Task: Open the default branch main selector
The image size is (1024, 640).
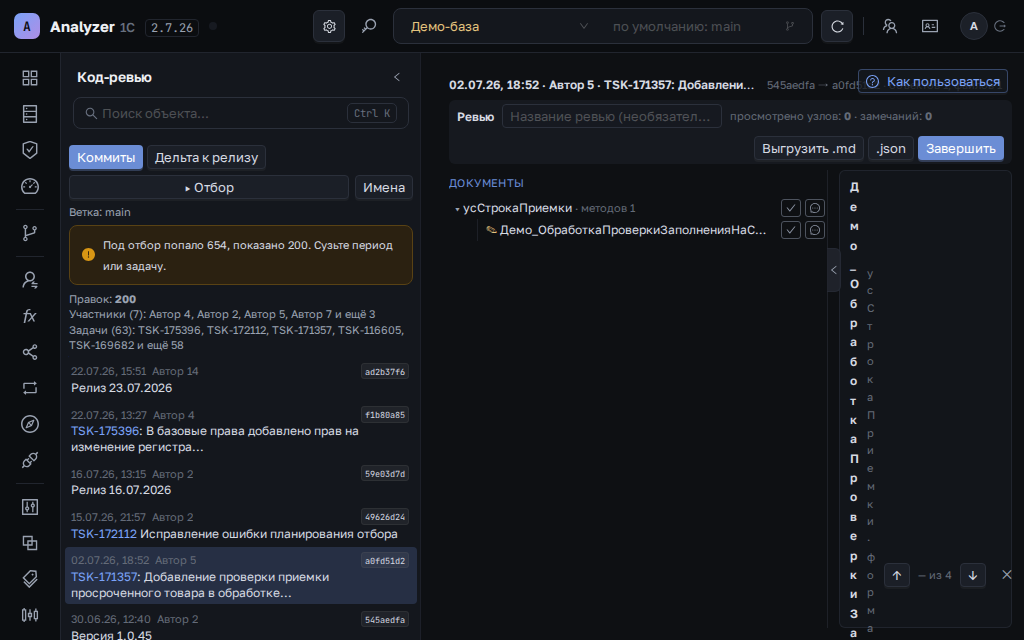Action: point(704,26)
